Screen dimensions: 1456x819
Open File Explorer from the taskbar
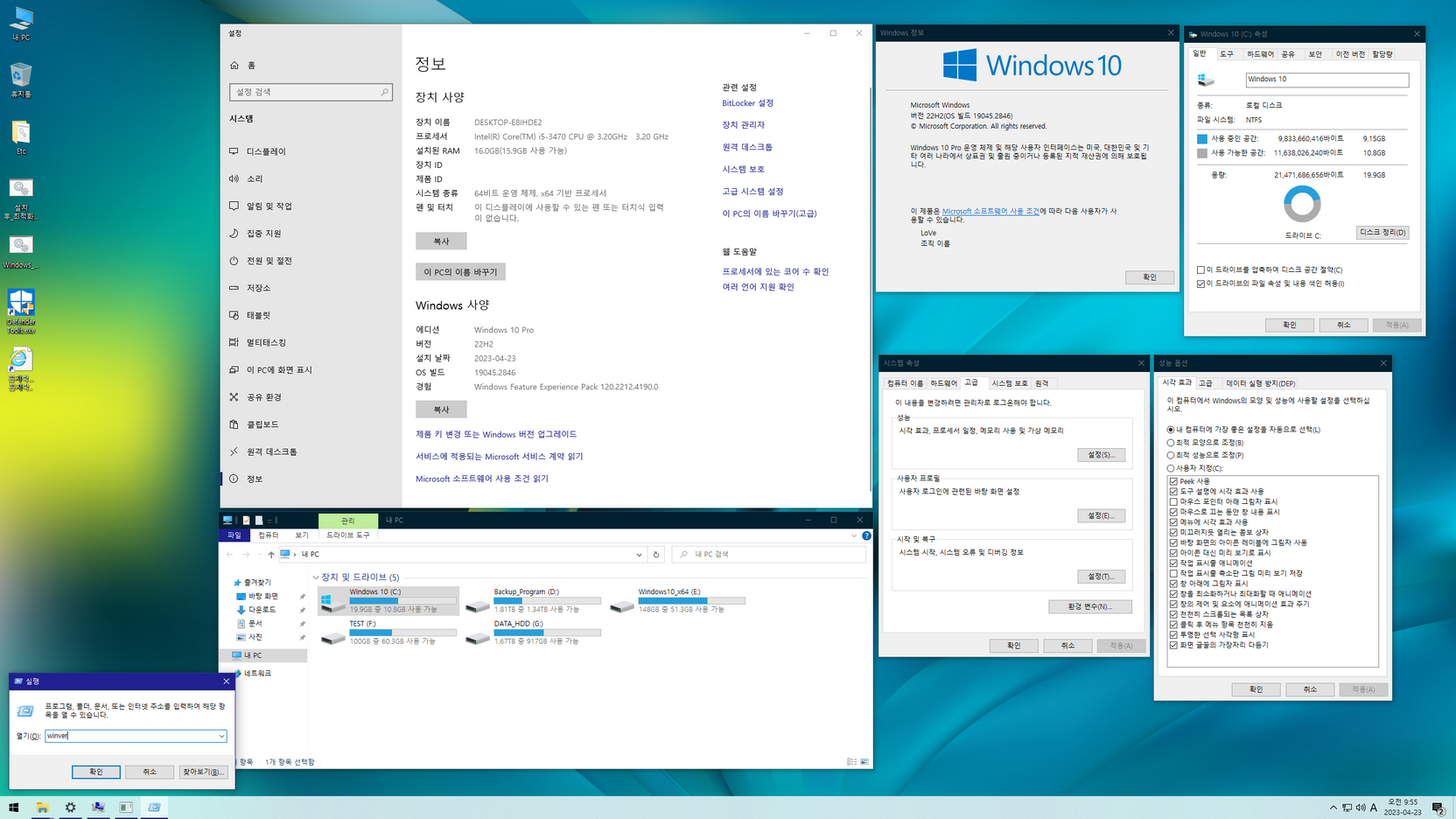point(42,808)
